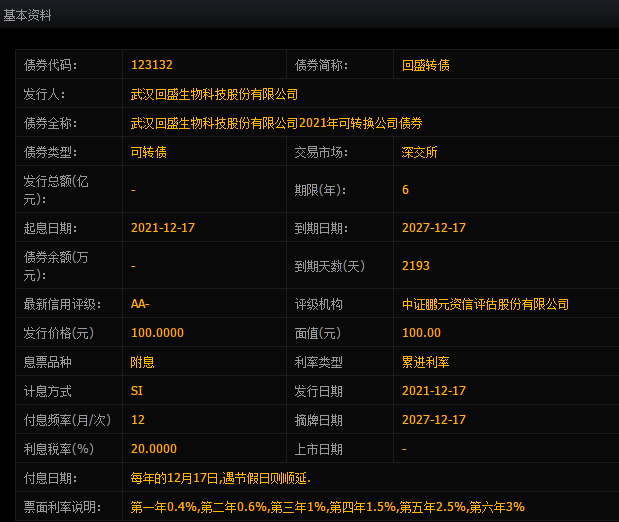Click coupon type value 附息

click(143, 362)
